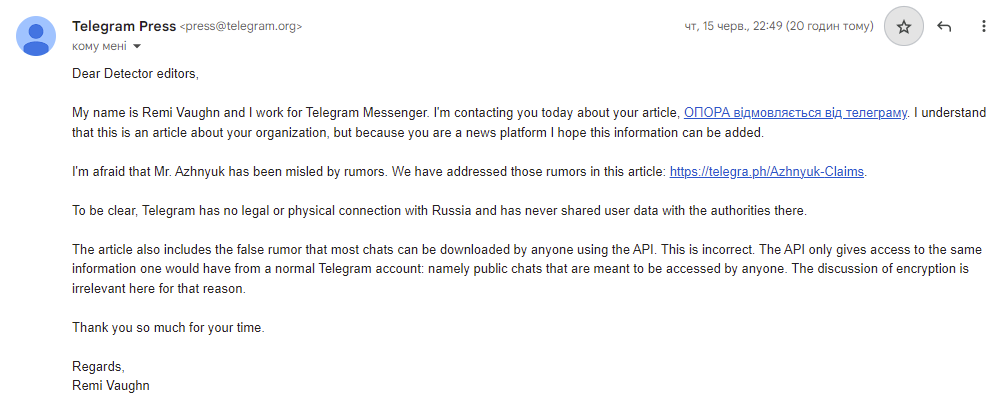The height and width of the screenshot is (407, 1008).
Task: Click the greeting 'Dear Detector editors,'
Action: (142, 74)
